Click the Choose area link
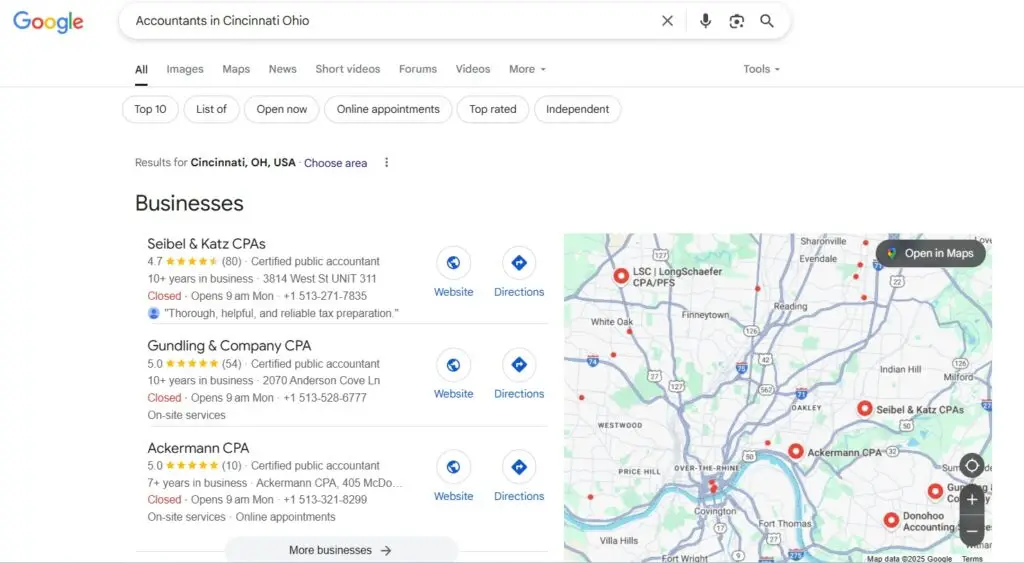The image size is (1024, 563). tap(336, 163)
